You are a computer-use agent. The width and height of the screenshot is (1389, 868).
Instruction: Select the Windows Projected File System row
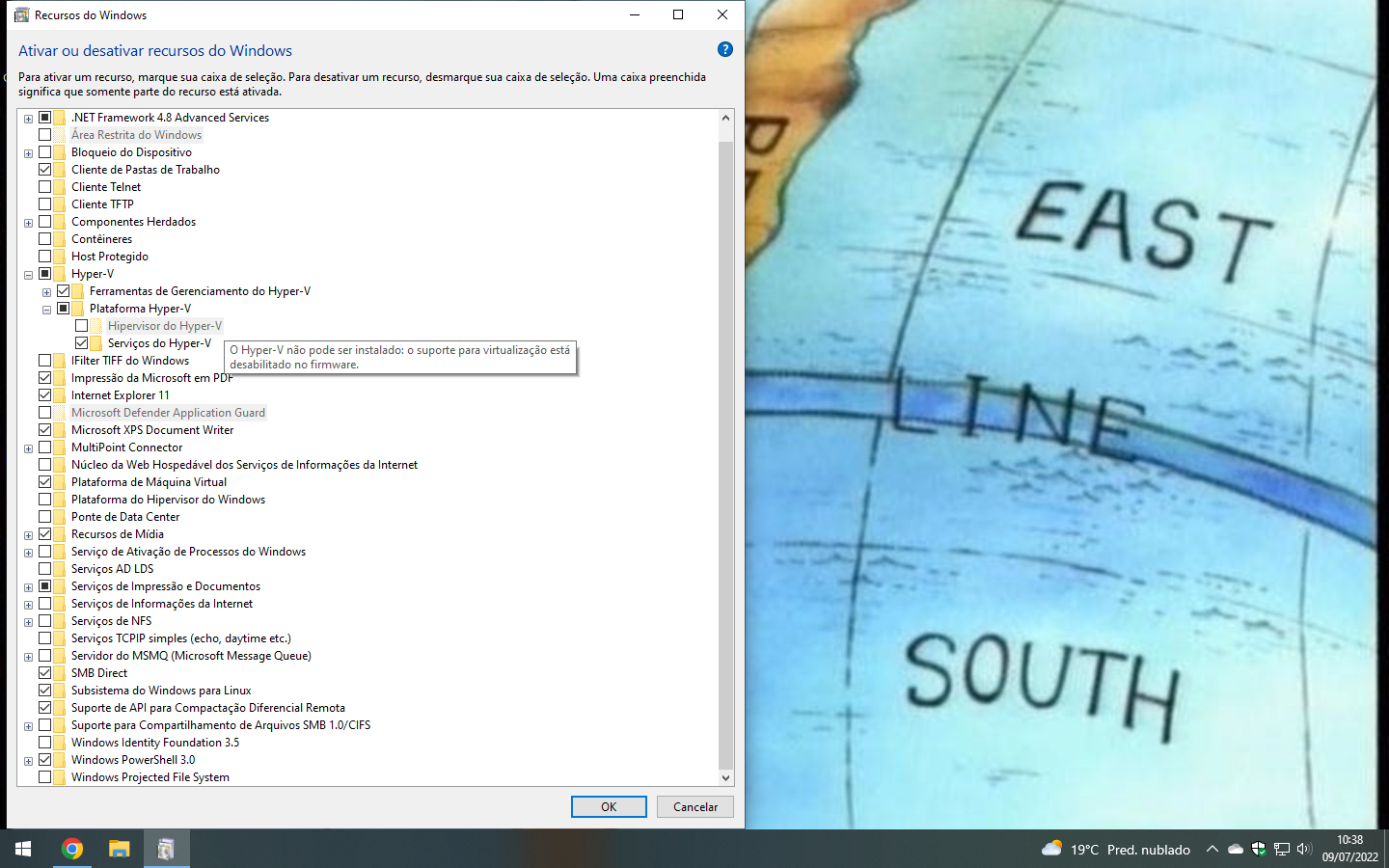click(150, 777)
